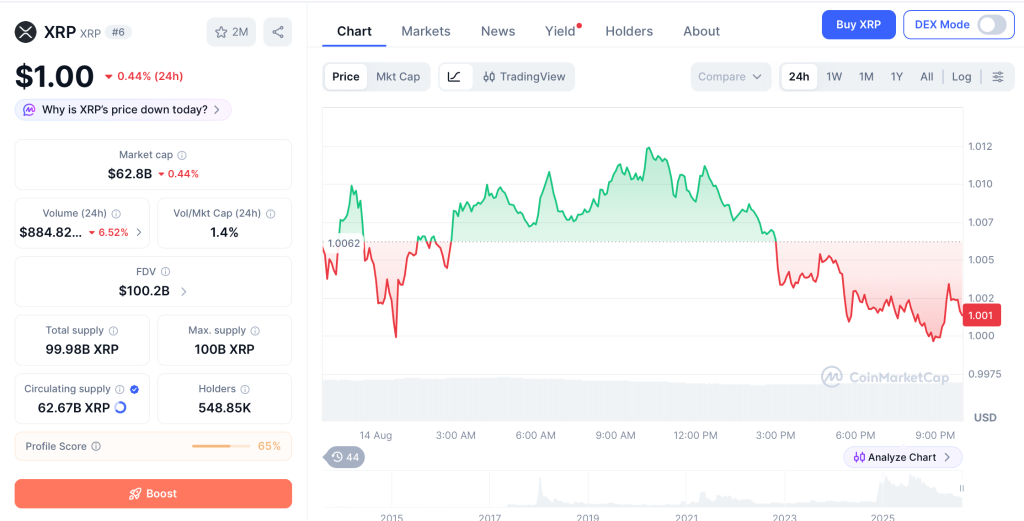Click the share icon button
The height and width of the screenshot is (521, 1024).
click(278, 32)
